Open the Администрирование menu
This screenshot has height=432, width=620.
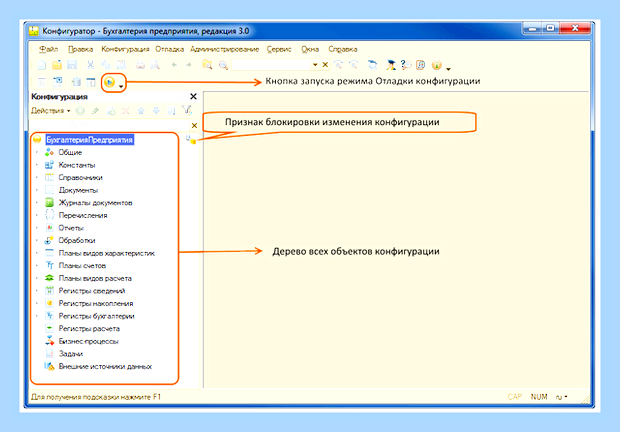coord(224,49)
